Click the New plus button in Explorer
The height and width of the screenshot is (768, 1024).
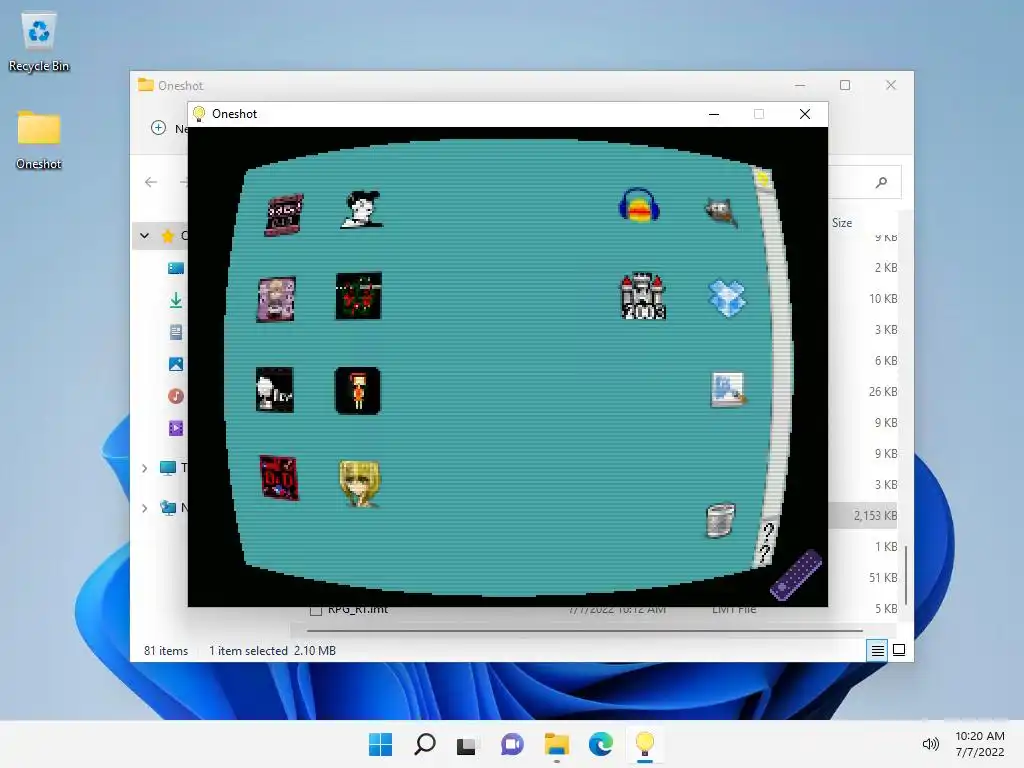(x=159, y=128)
